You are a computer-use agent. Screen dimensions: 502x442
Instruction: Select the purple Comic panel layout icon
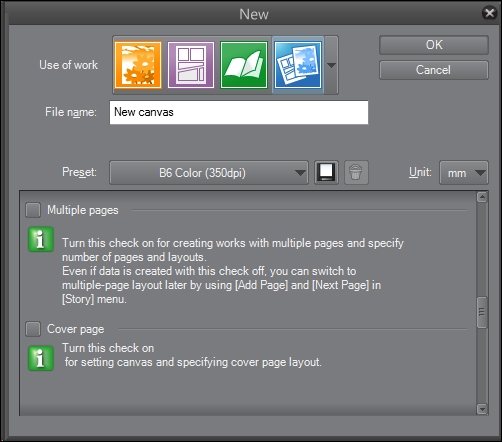(x=191, y=65)
